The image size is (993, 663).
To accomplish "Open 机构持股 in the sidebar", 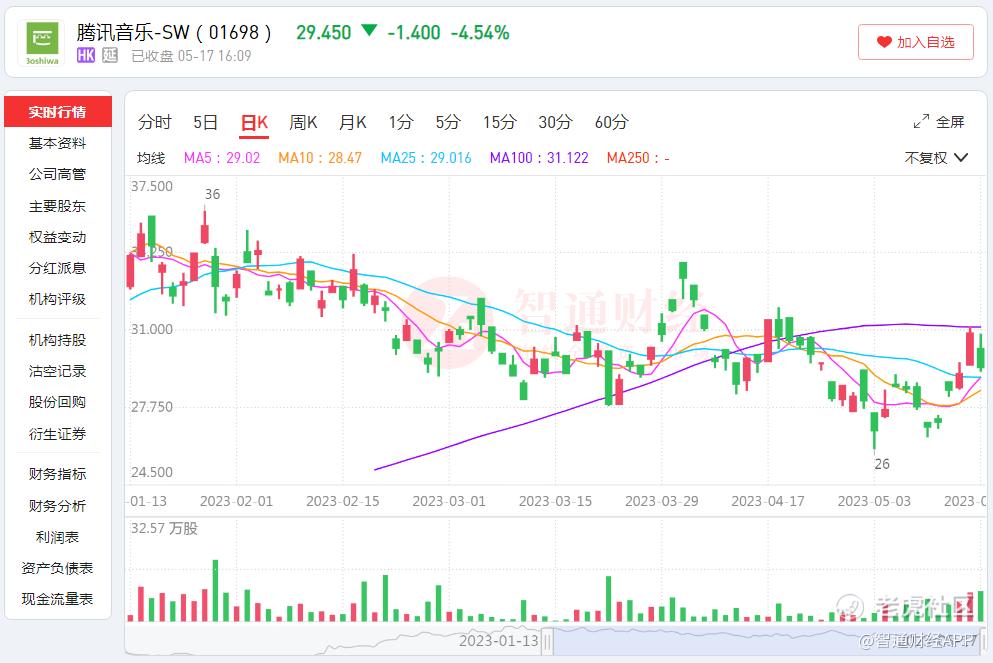I will [x=58, y=340].
